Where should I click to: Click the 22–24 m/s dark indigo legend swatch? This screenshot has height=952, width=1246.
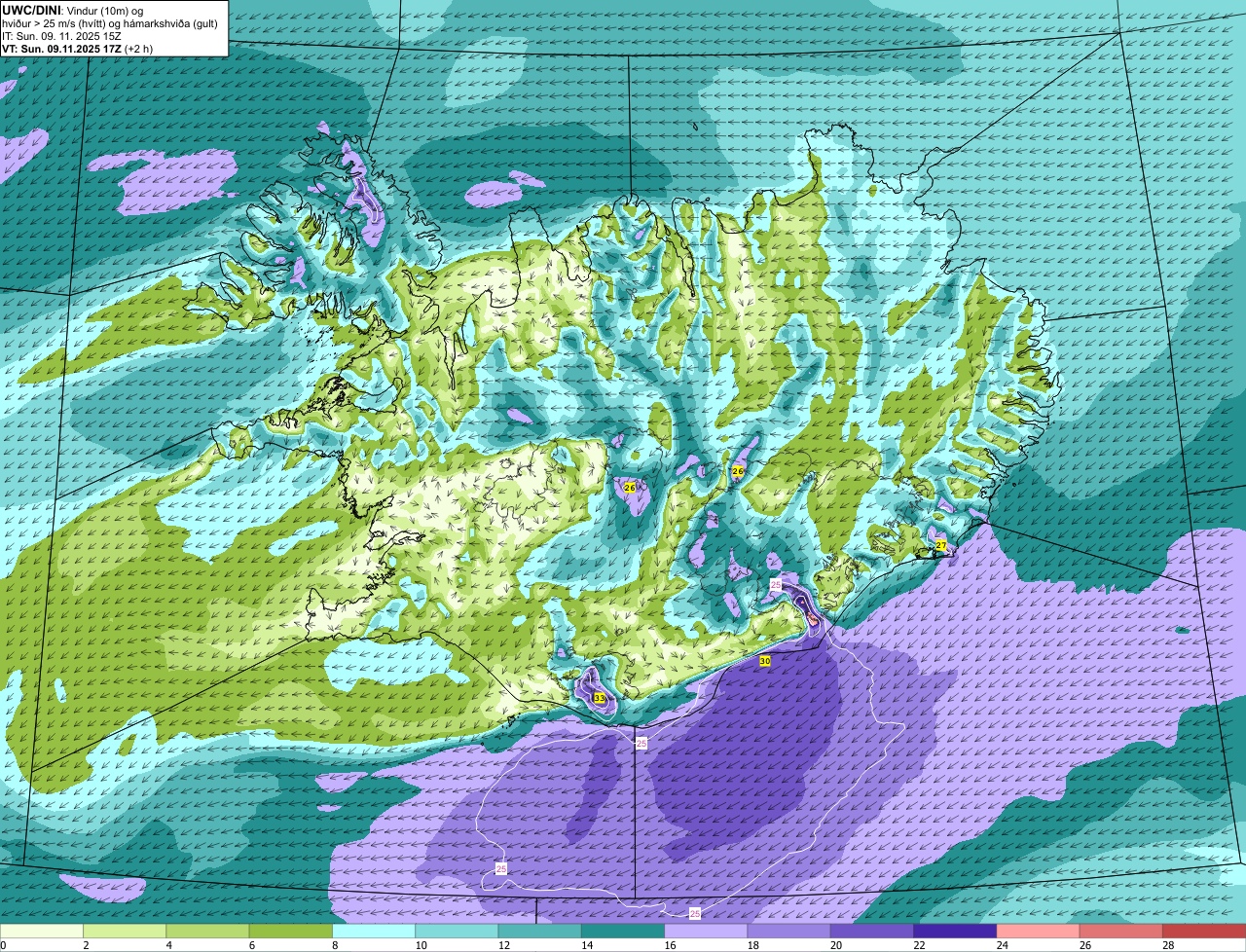pyautogui.click(x=955, y=932)
